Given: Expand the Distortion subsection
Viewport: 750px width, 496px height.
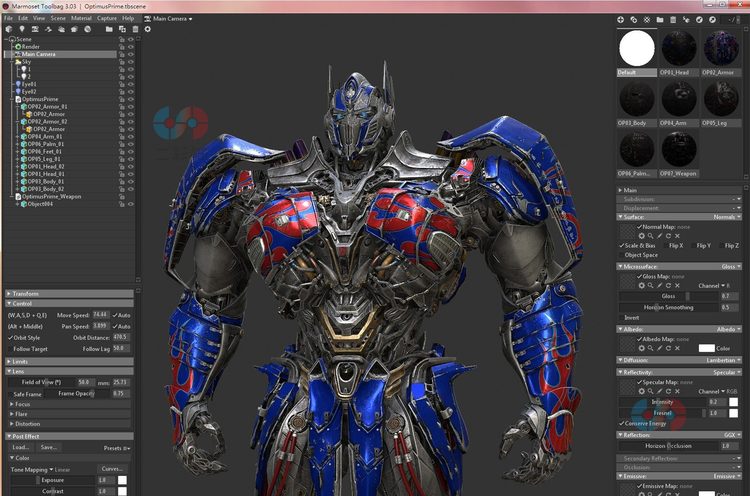Looking at the screenshot, I should (69, 424).
